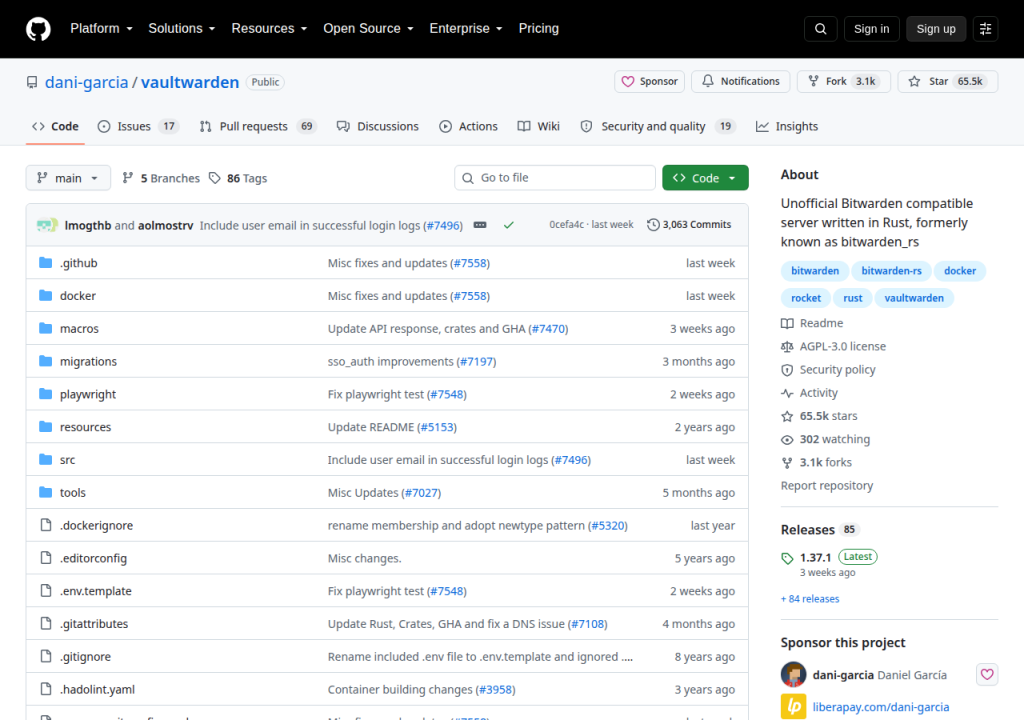Click the .gitignore file icon
Image resolution: width=1024 pixels, height=720 pixels.
46,656
